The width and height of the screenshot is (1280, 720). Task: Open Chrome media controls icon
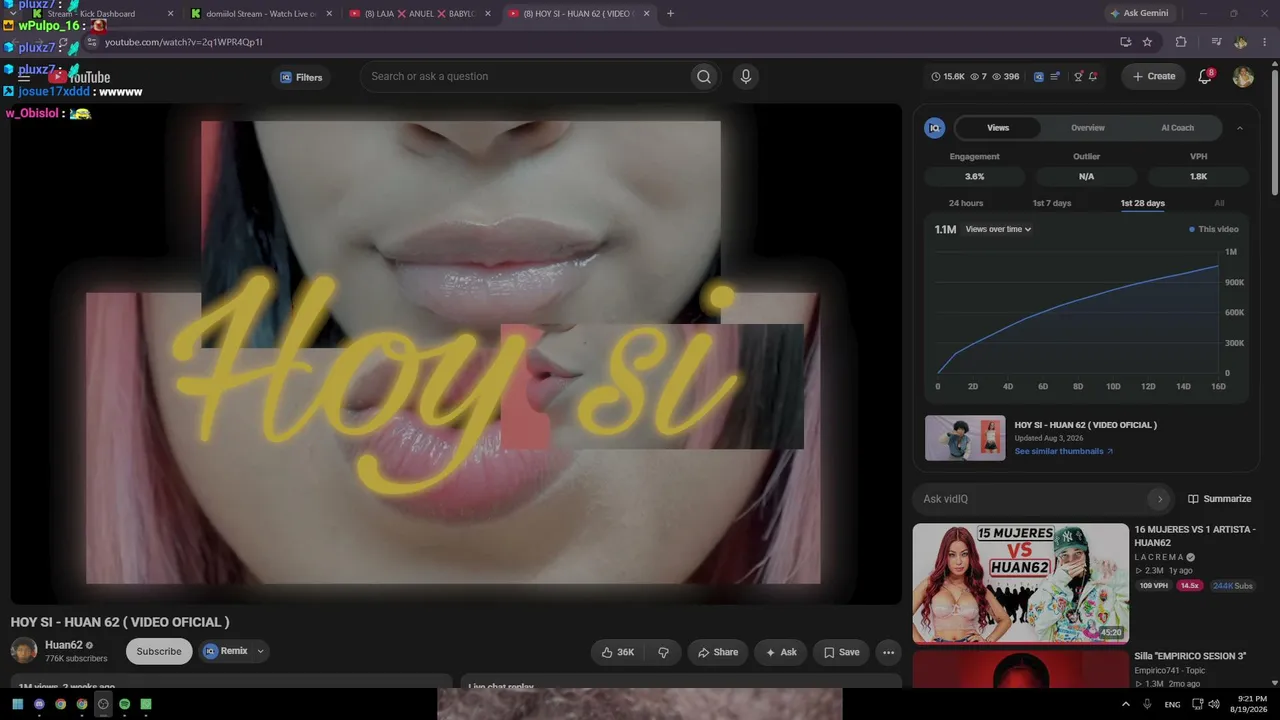(1216, 42)
